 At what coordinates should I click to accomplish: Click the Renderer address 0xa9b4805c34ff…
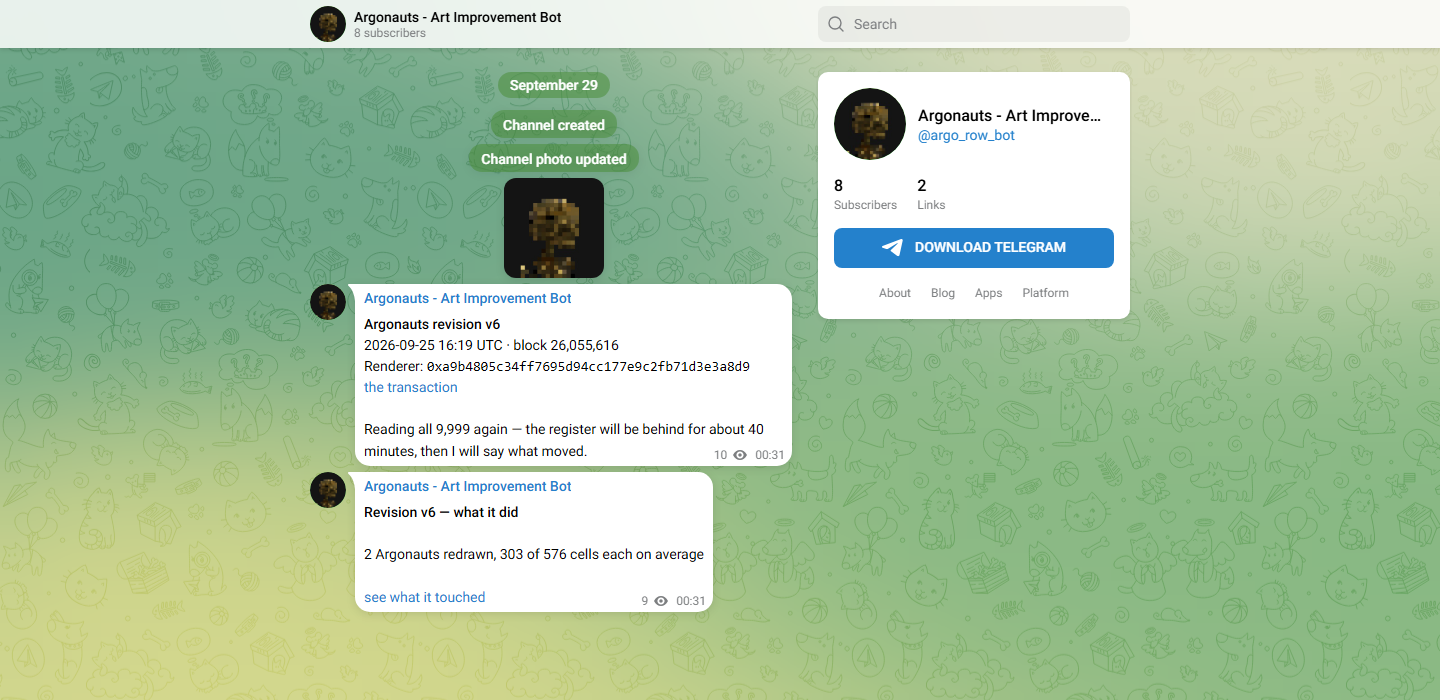(x=588, y=366)
